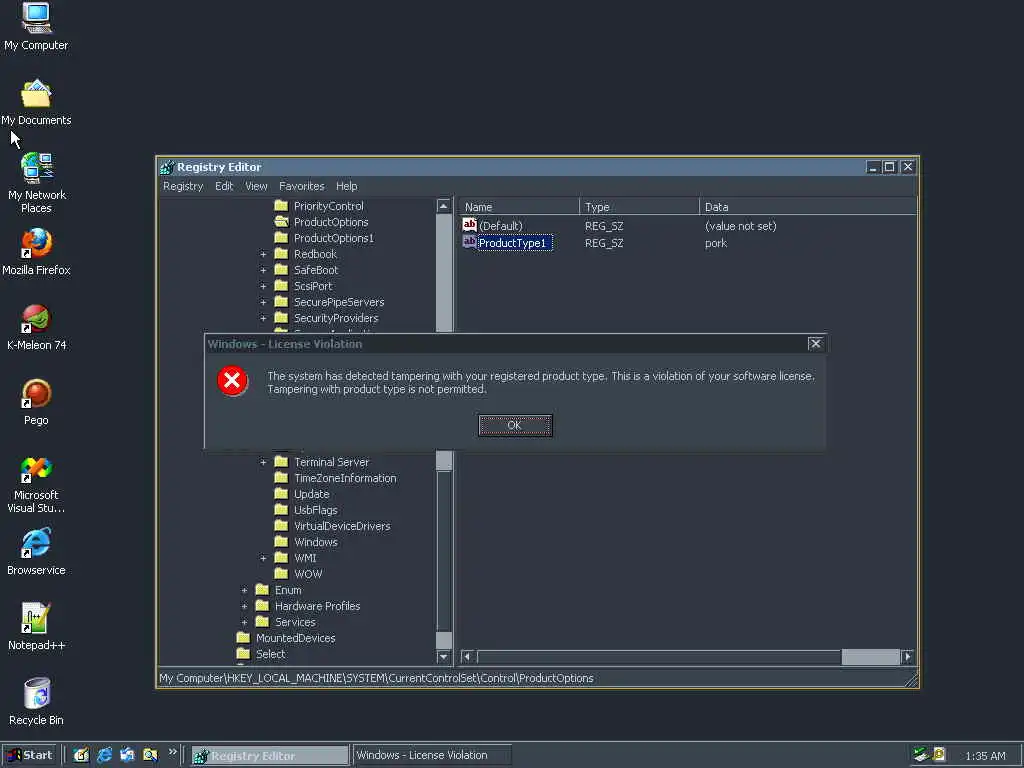
Task: Click OK in the License Violation dialog
Action: [x=515, y=425]
